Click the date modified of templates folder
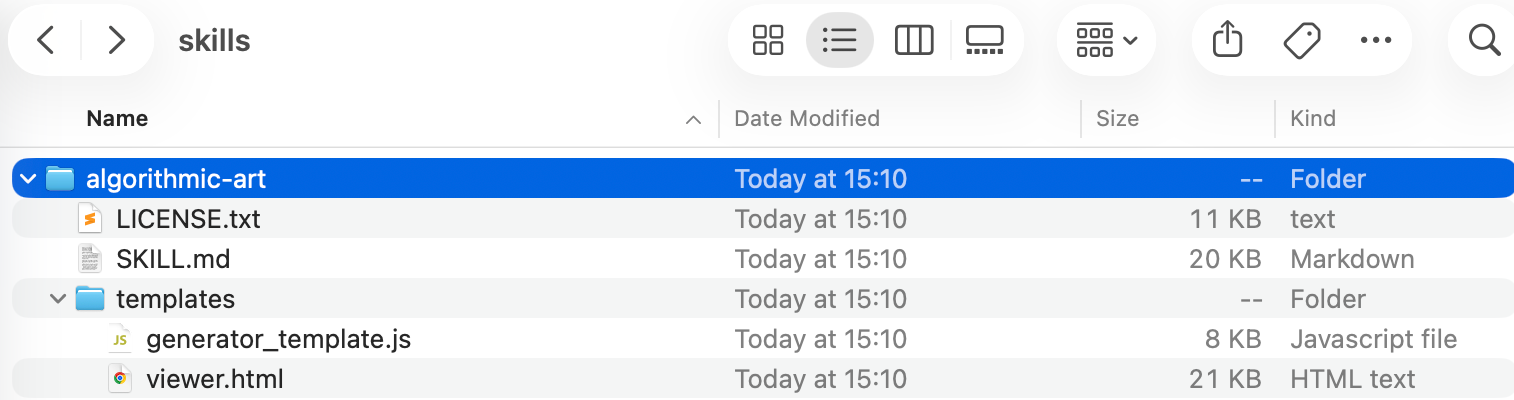The height and width of the screenshot is (400, 1514). 820,299
